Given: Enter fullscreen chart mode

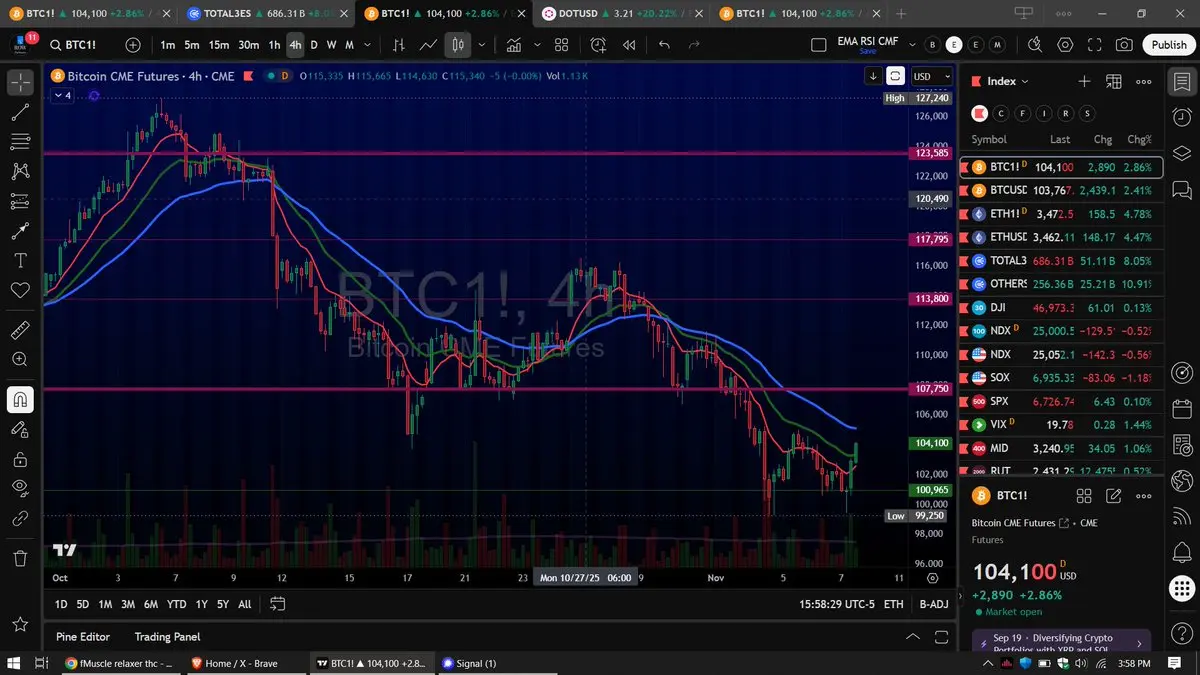Looking at the screenshot, I should 1095,45.
